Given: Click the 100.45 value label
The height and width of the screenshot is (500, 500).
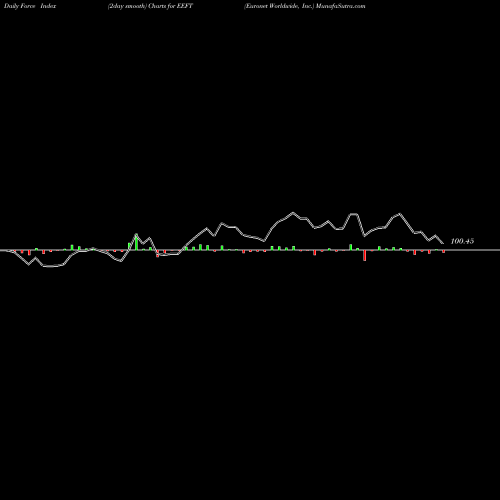Looking at the screenshot, I should (x=462, y=241).
